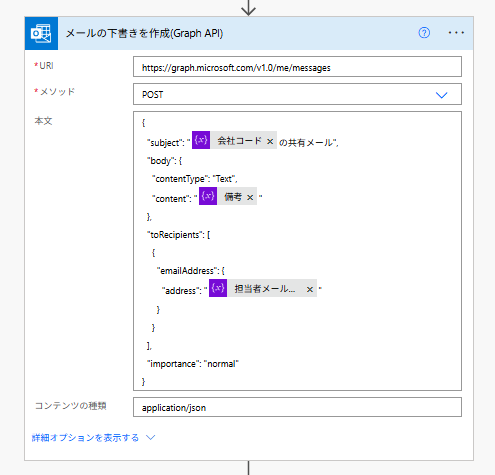Select the 会社コード token label
The width and height of the screenshot is (495, 475).
[x=239, y=141]
